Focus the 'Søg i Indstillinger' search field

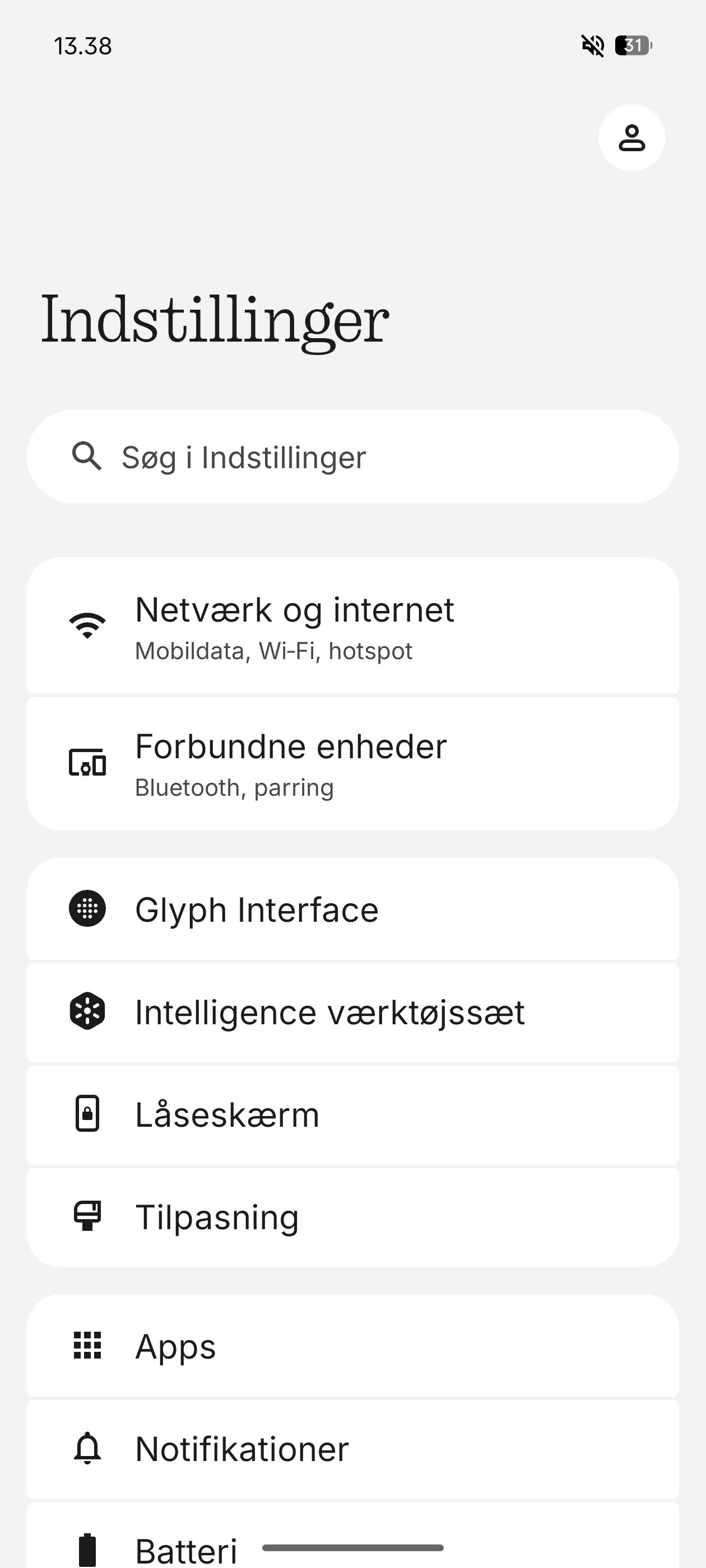pos(365,456)
